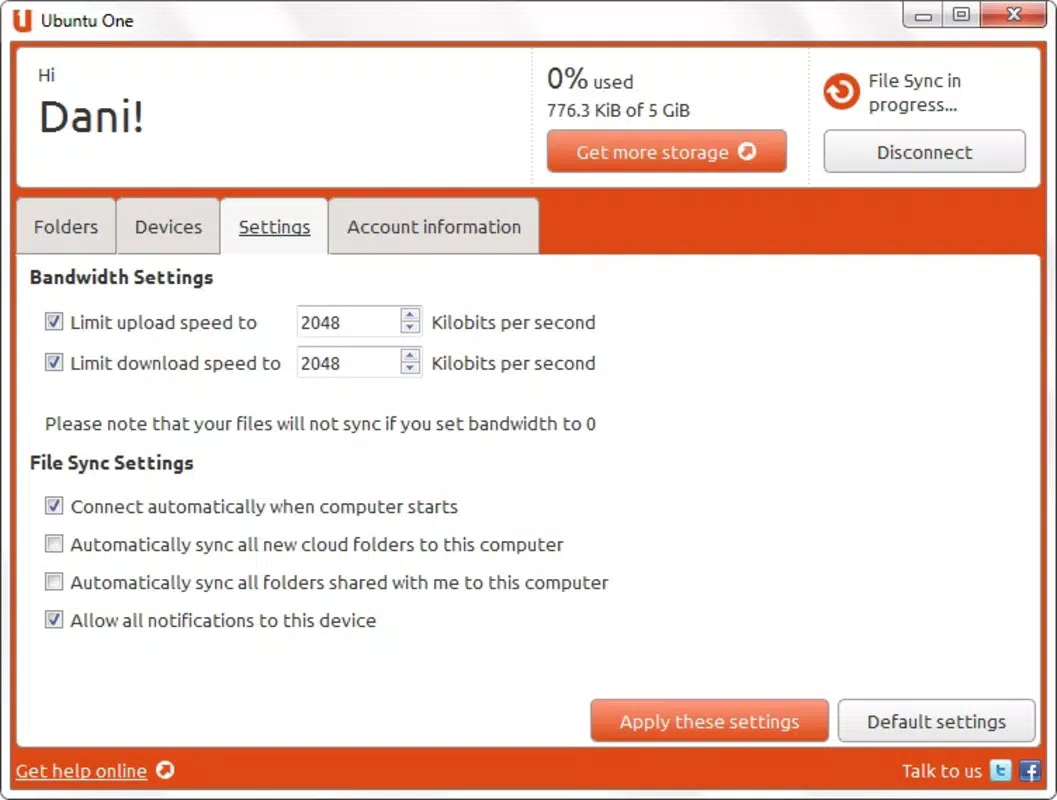This screenshot has width=1057, height=800.
Task: Minimize the Ubuntu One window
Action: pyautogui.click(x=923, y=16)
